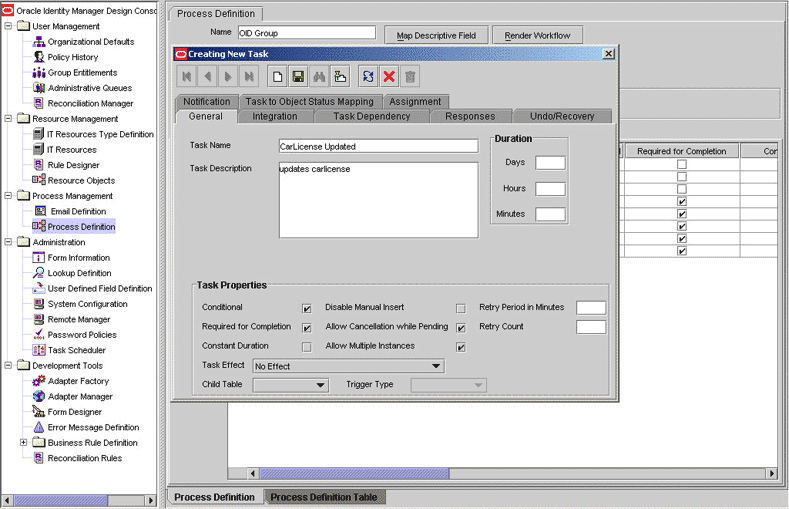Open Adapter Factory node
789x509 pixels.
click(78, 381)
